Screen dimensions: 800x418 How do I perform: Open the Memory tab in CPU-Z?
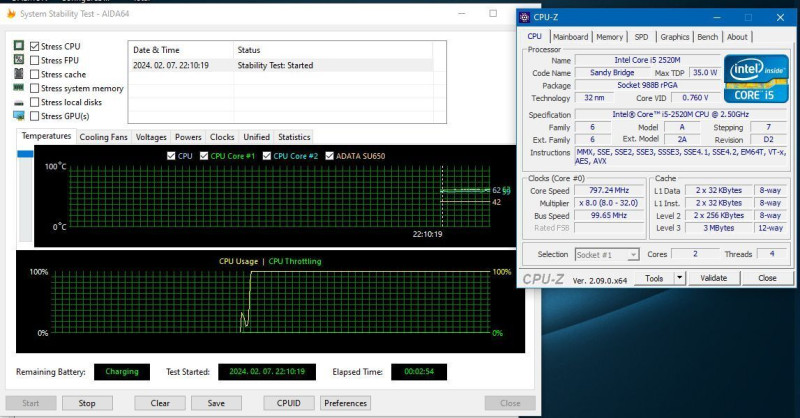(609, 37)
